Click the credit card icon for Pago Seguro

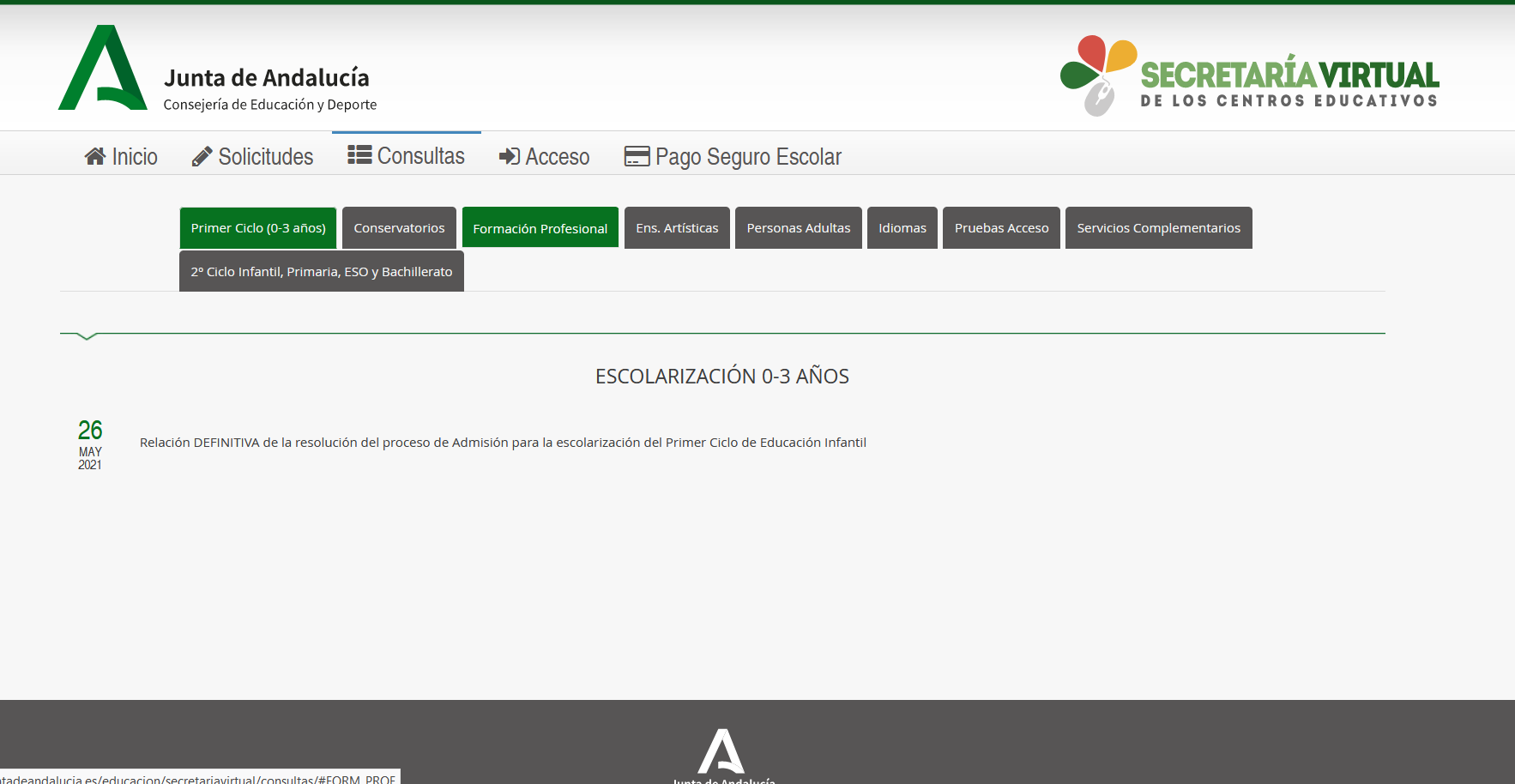[637, 156]
